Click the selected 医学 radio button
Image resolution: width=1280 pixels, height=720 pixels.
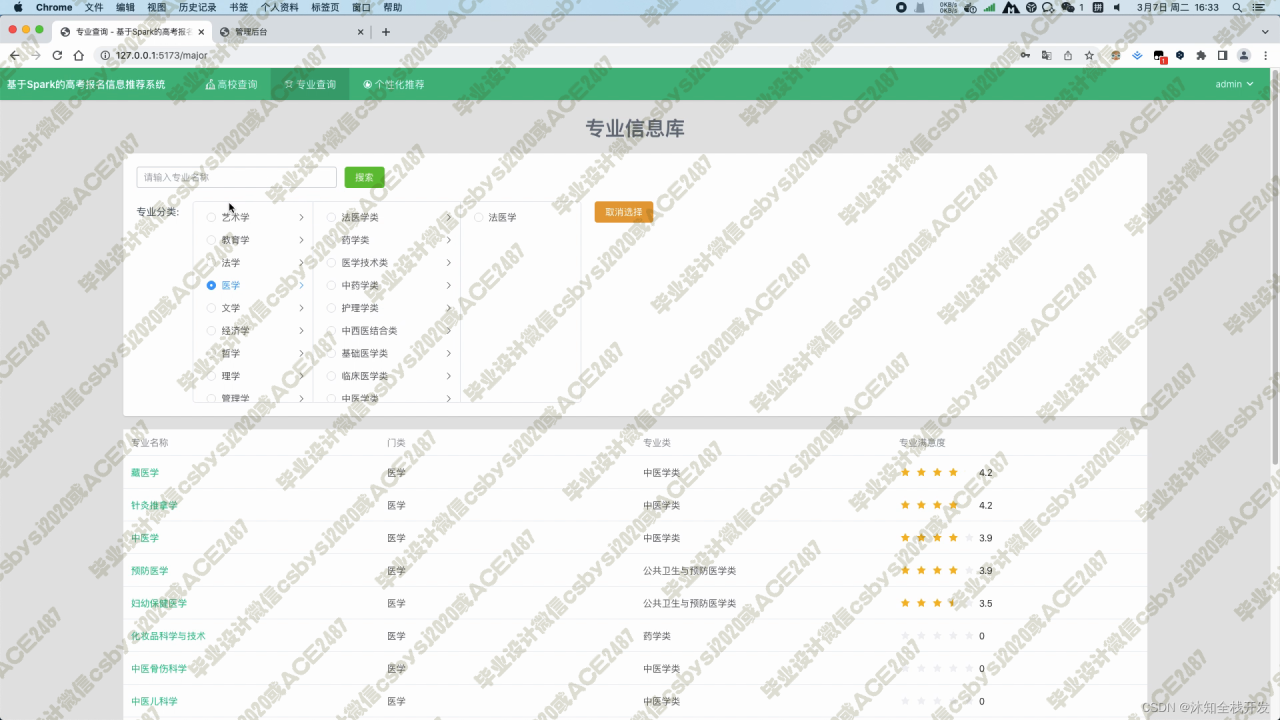[211, 285]
